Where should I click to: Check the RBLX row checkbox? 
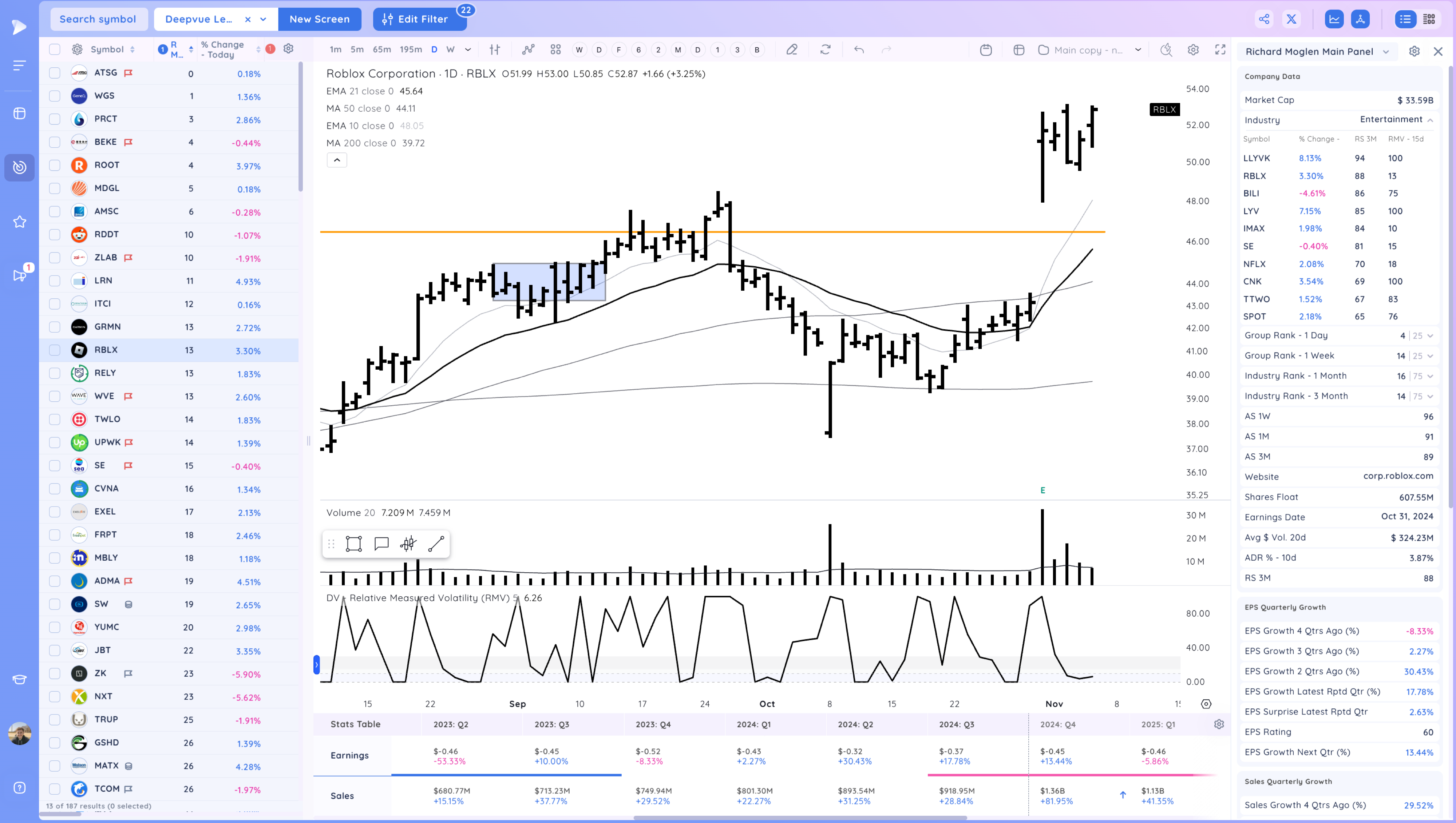click(54, 350)
